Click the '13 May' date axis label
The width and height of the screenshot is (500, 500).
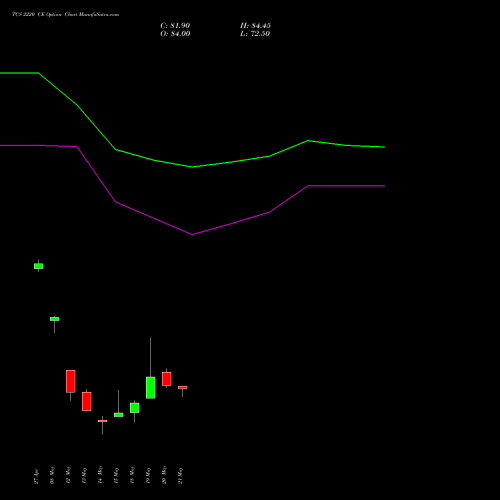coord(85,476)
